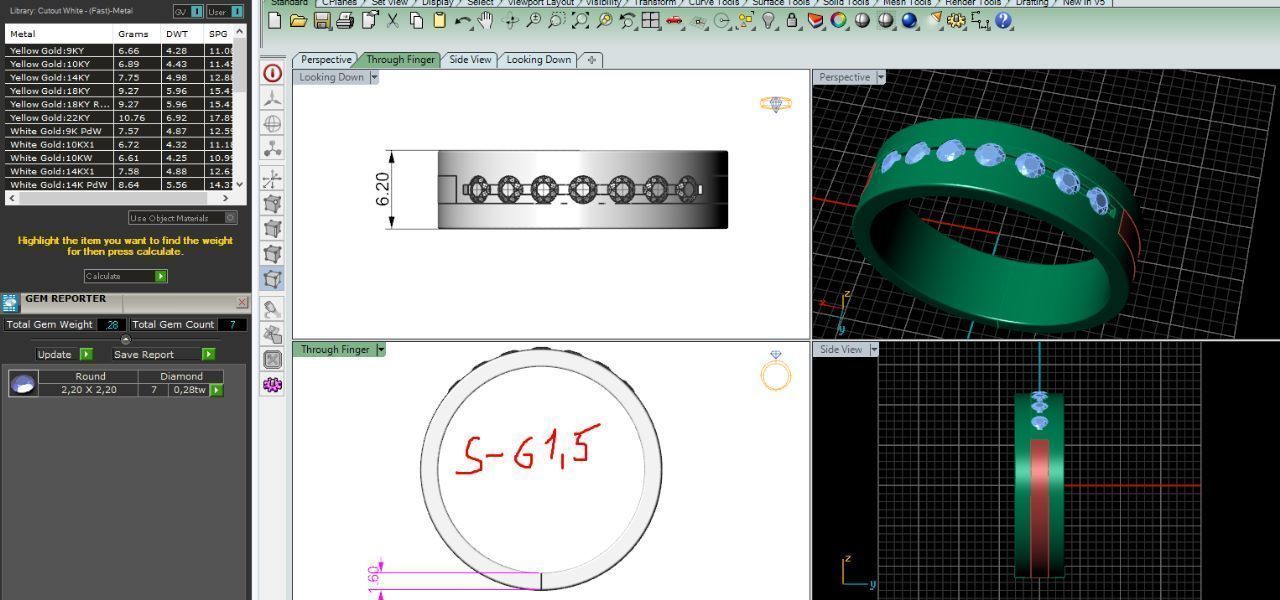
Task: Click the Zoom dynamic magnifier icon
Action: pyautogui.click(x=534, y=20)
